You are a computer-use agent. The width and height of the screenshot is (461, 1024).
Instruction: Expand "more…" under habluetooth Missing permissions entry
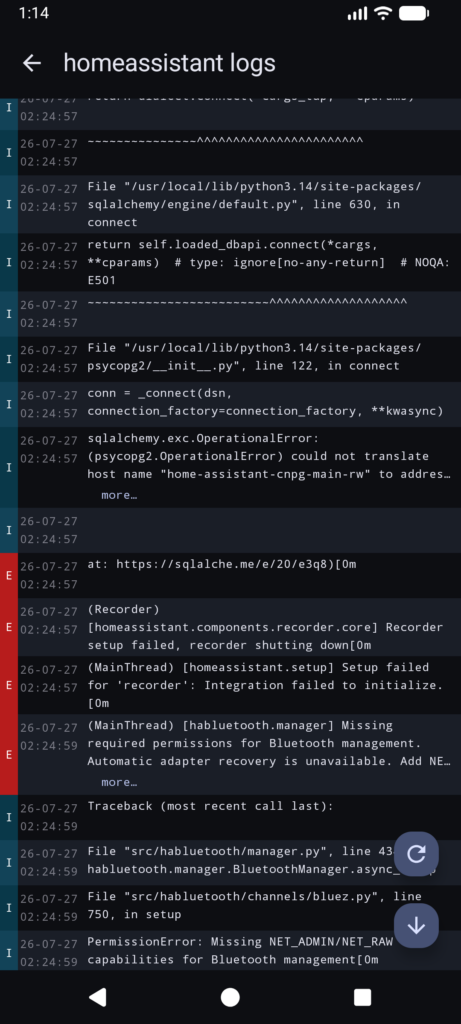119,782
